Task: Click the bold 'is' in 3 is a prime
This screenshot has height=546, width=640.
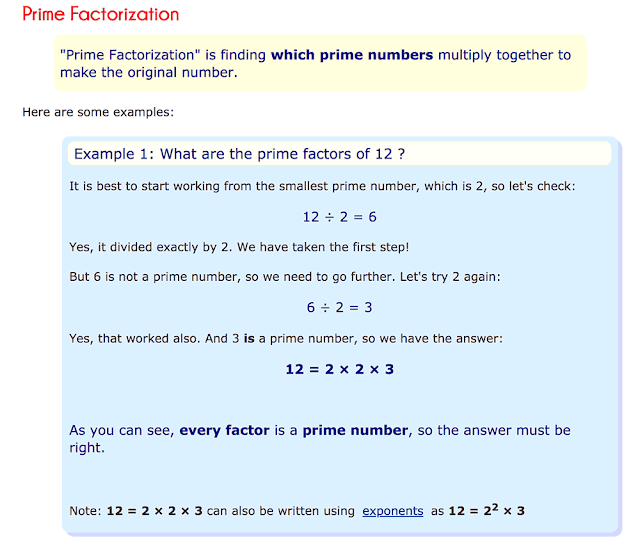Action: coord(249,338)
